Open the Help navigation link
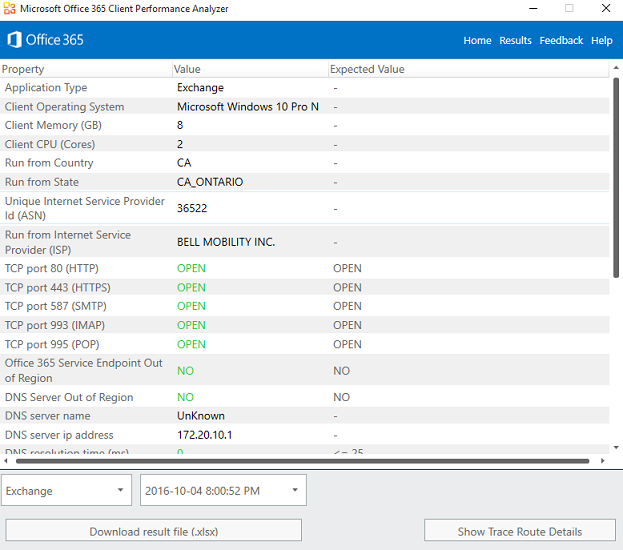623x550 pixels. tap(602, 41)
